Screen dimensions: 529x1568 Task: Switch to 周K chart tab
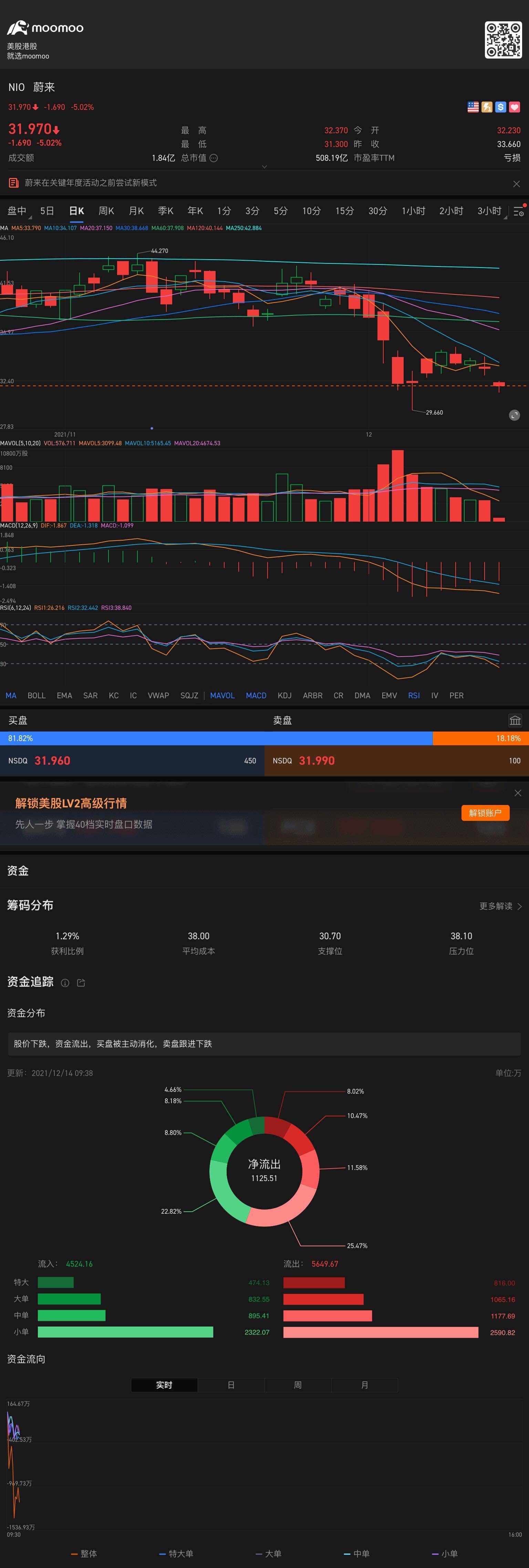[106, 211]
